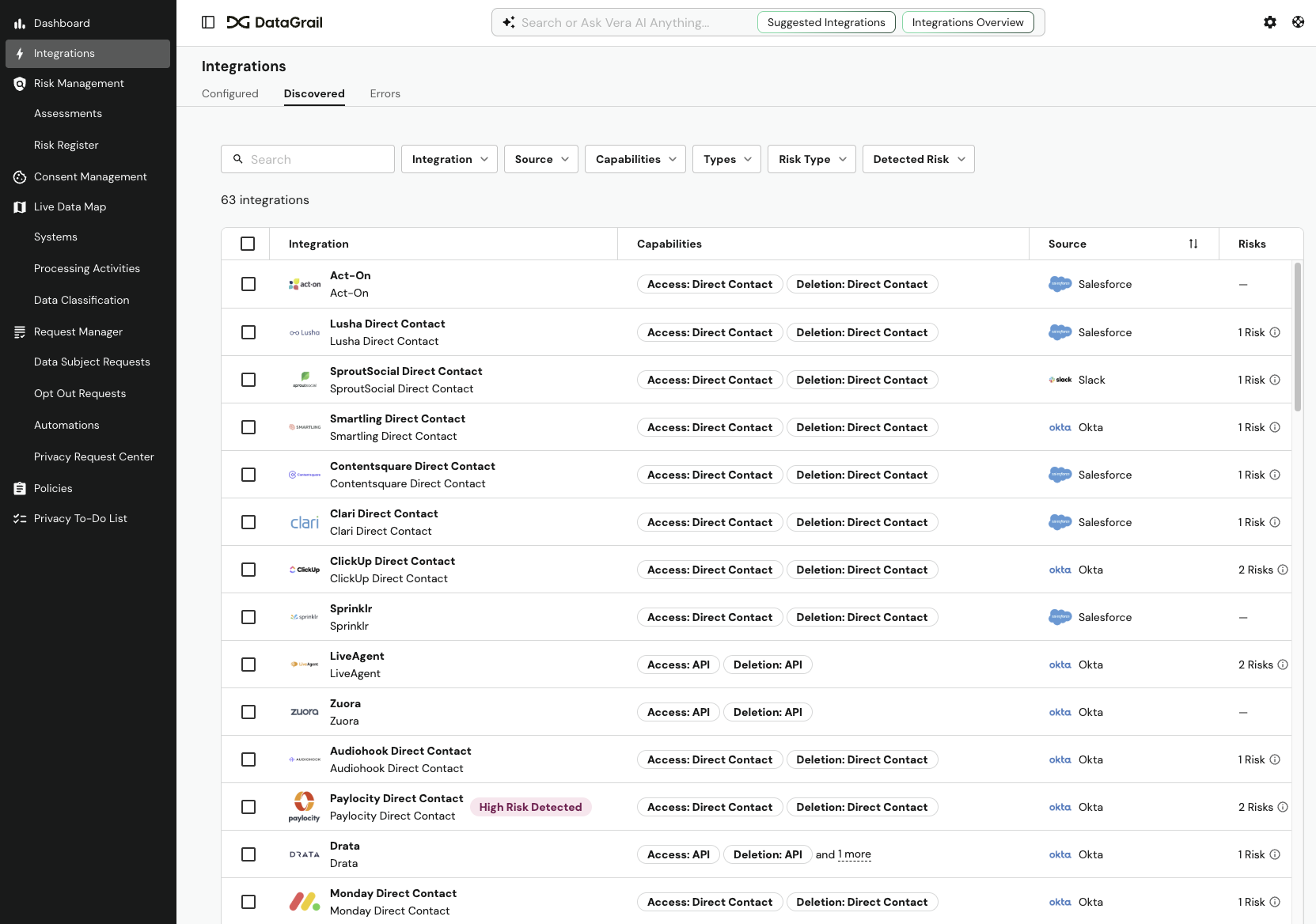Screen dimensions: 1316x924
Task: Open Risk Management from the sidebar shield icon
Action: pyautogui.click(x=19, y=83)
